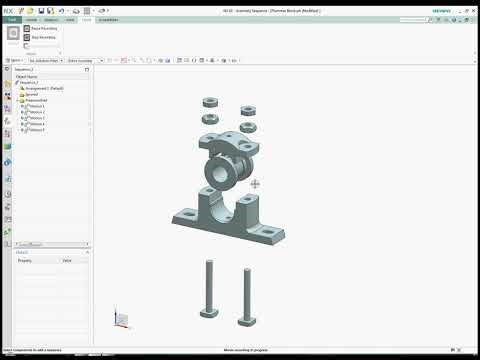480x360 pixels.
Task: Click the Help globe icon in ribbon
Action: [453, 20]
